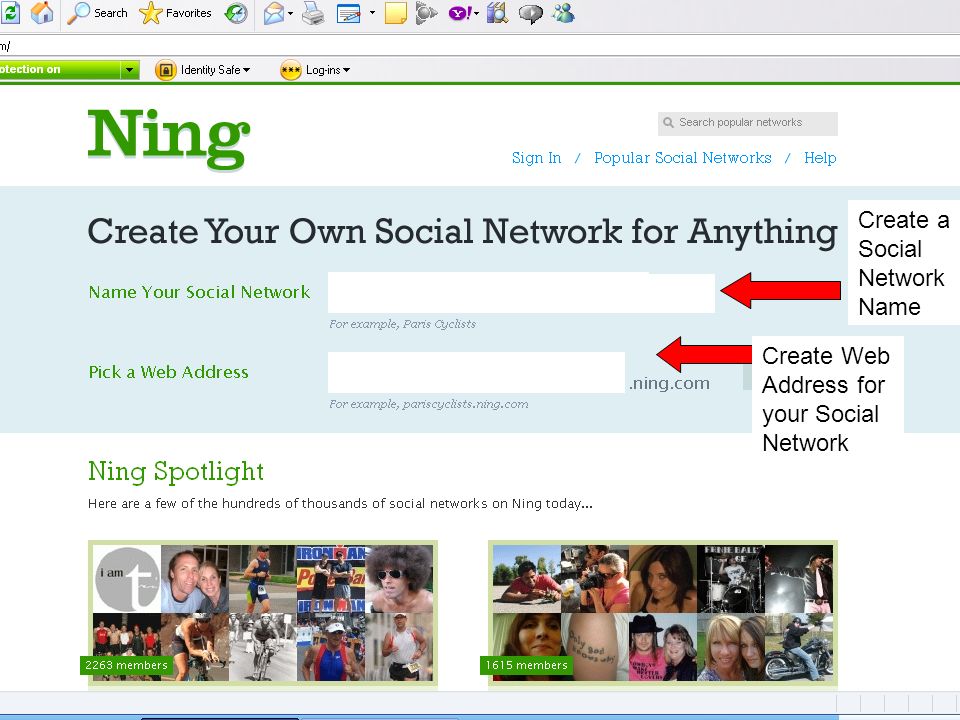Click the afro sunglasses man photo
Screen dimensions: 960x720
coord(399,579)
